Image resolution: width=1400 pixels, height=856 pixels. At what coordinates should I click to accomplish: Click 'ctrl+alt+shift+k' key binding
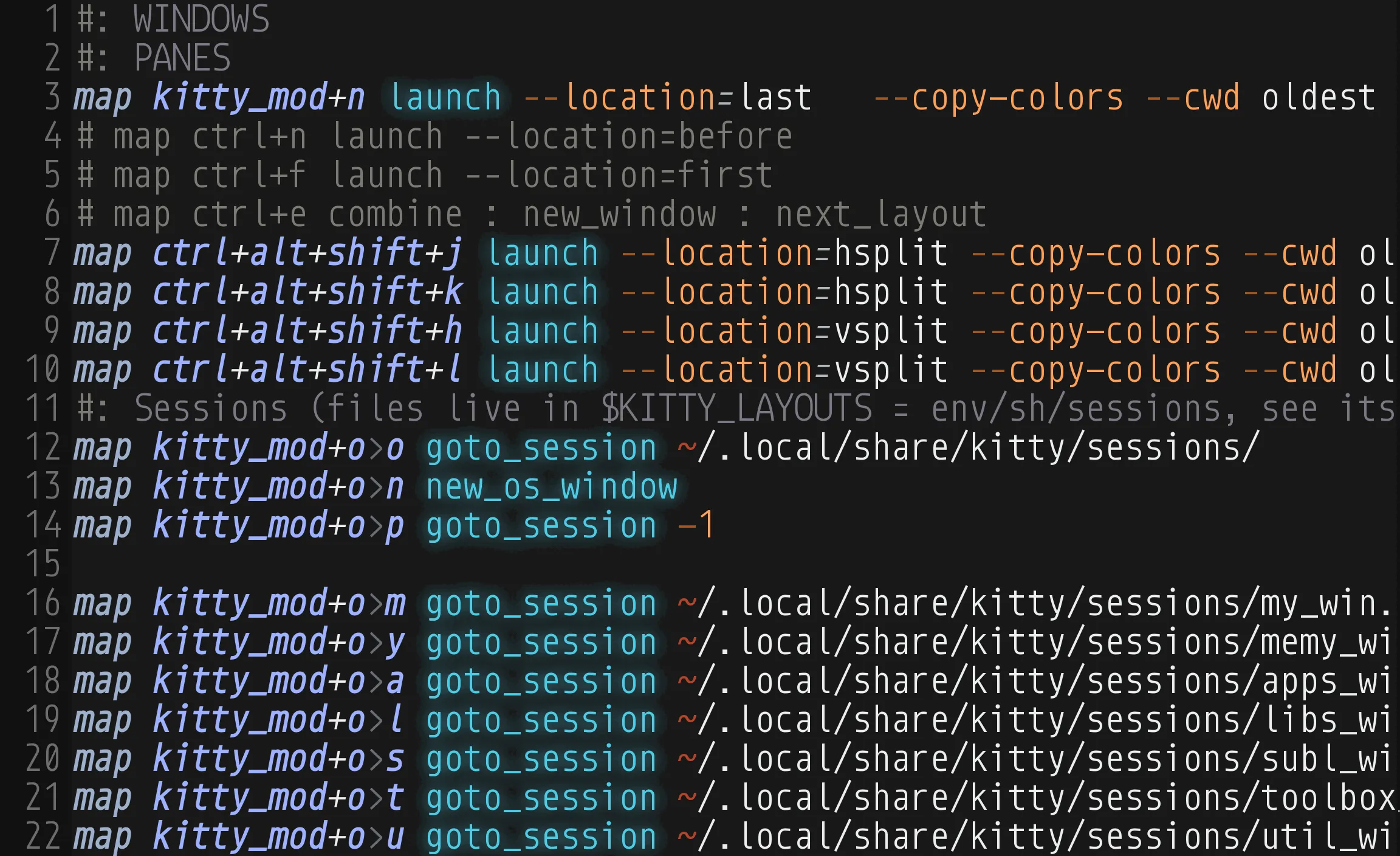(307, 292)
